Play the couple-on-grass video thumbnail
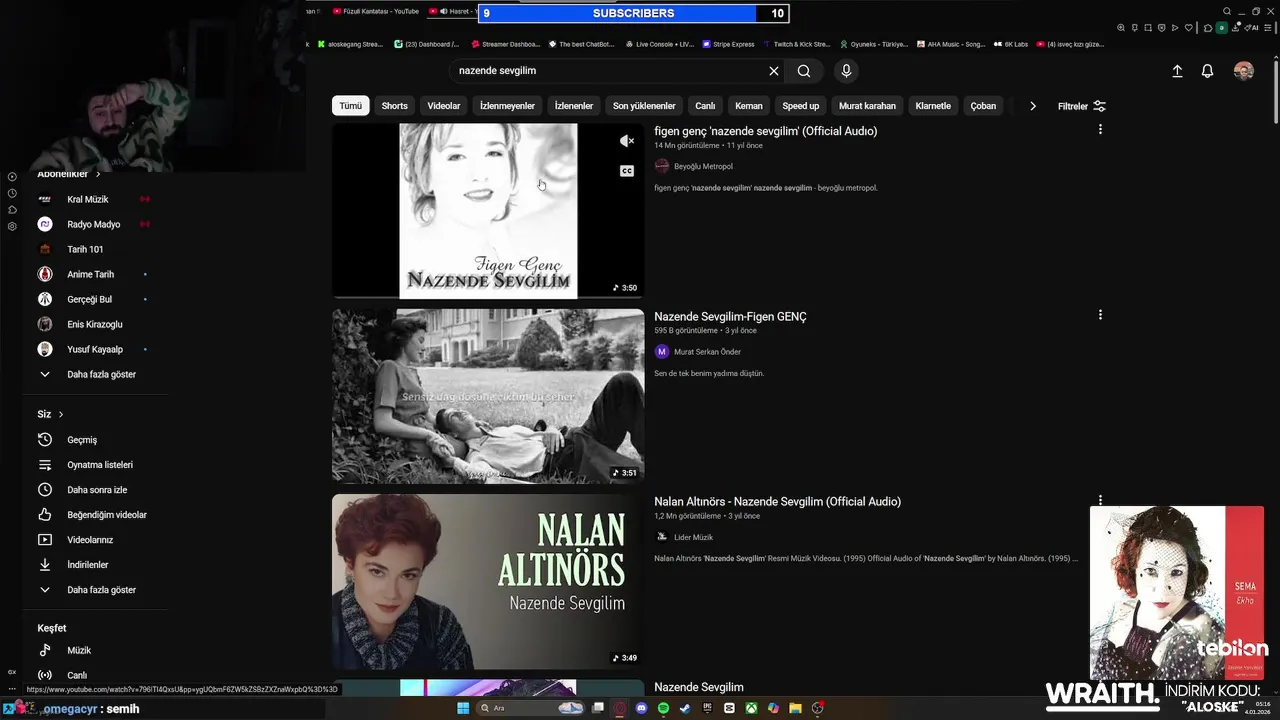1280x720 pixels. tap(488, 396)
